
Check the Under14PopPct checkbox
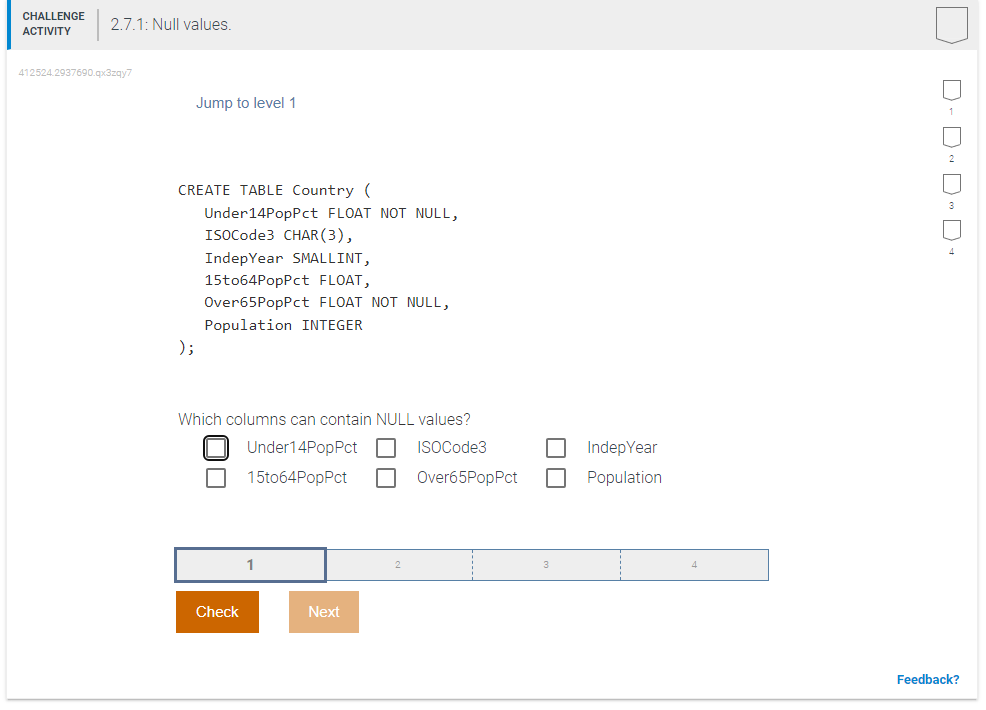tap(216, 447)
